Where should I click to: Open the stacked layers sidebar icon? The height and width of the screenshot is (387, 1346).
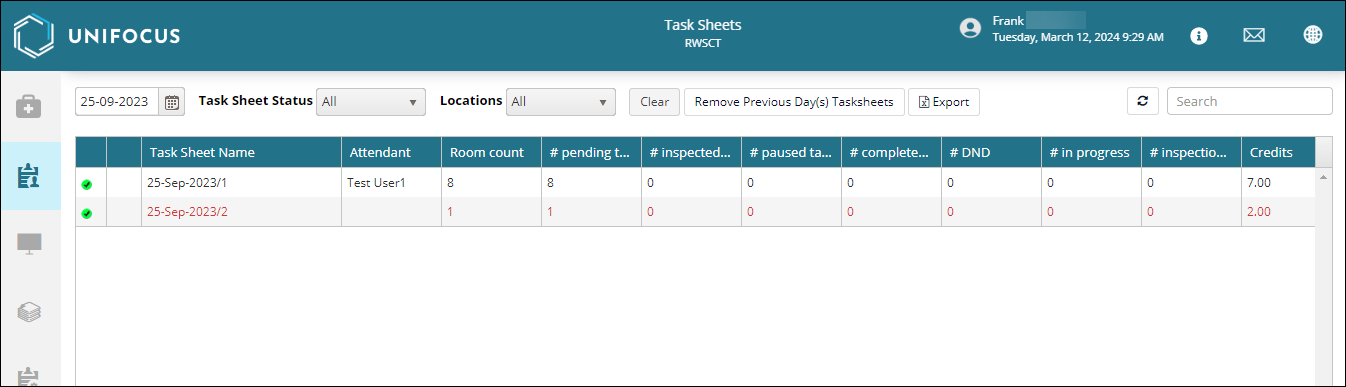click(x=29, y=312)
